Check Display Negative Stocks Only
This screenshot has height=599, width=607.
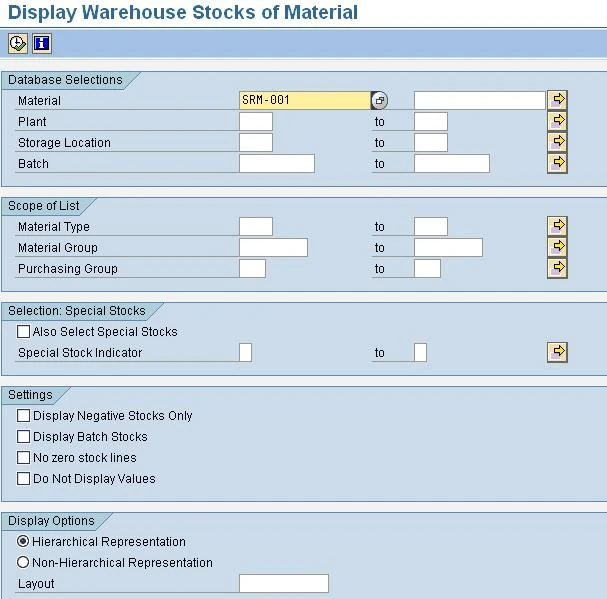point(24,416)
